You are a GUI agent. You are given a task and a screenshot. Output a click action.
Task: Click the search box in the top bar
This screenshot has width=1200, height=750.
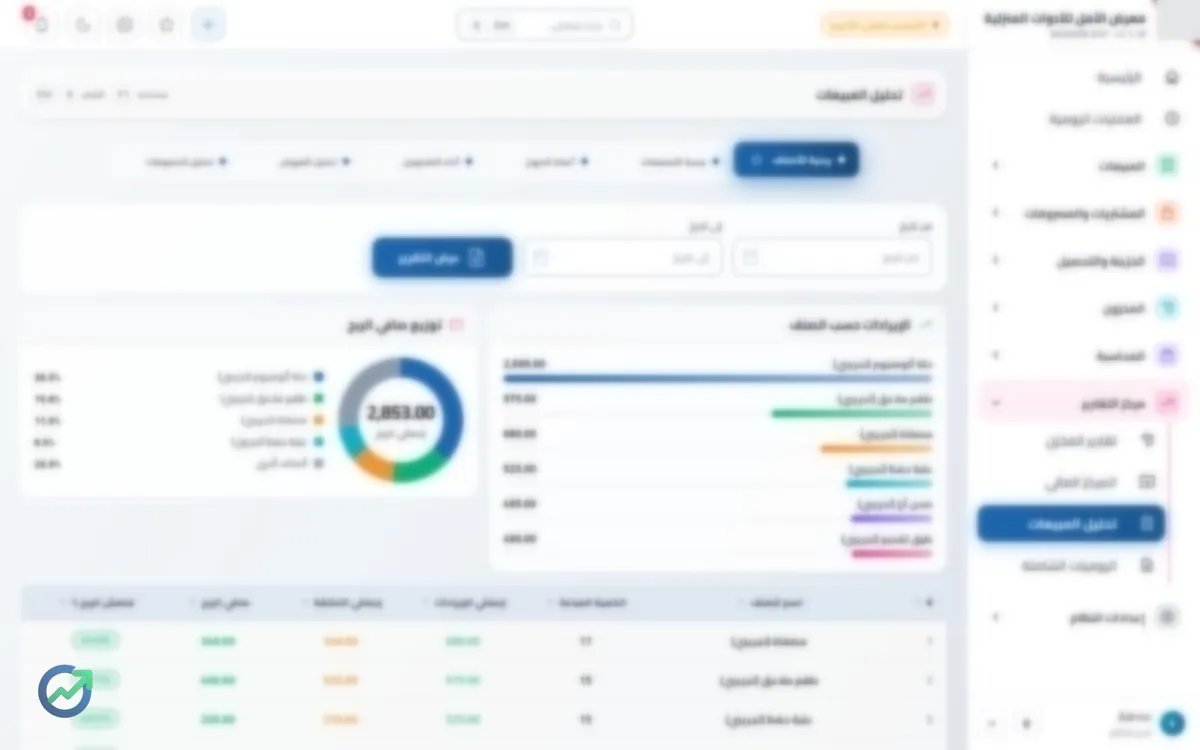545,25
